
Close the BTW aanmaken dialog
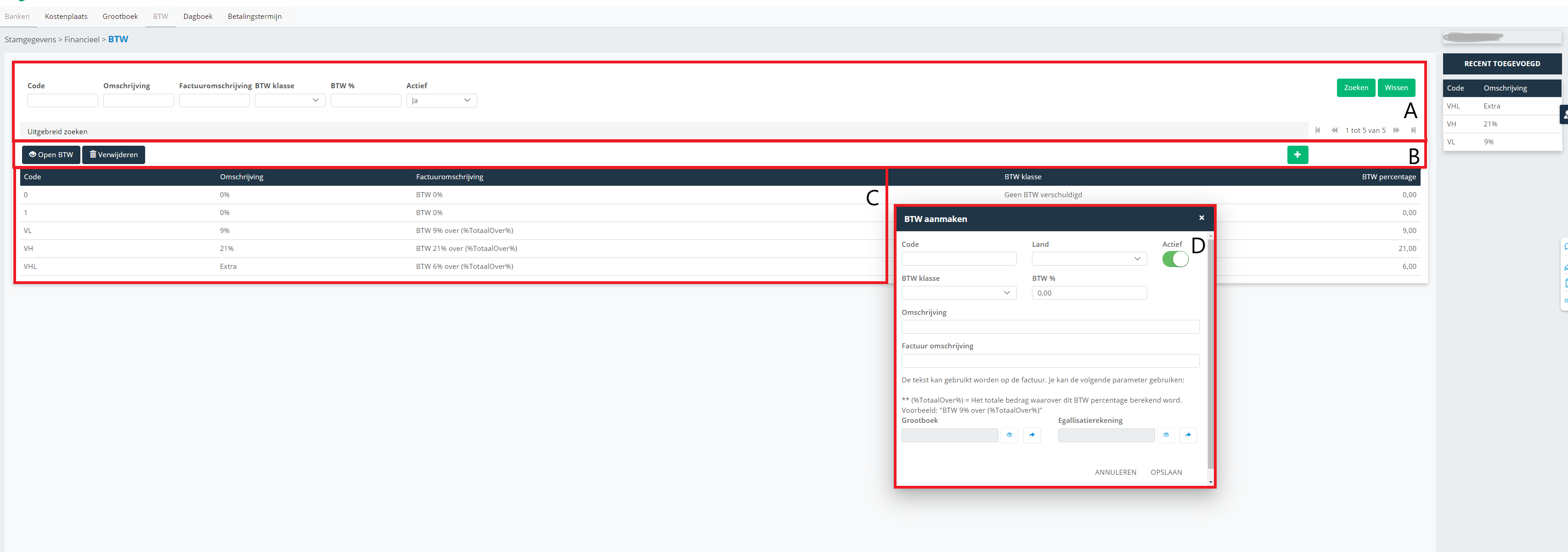[1201, 218]
